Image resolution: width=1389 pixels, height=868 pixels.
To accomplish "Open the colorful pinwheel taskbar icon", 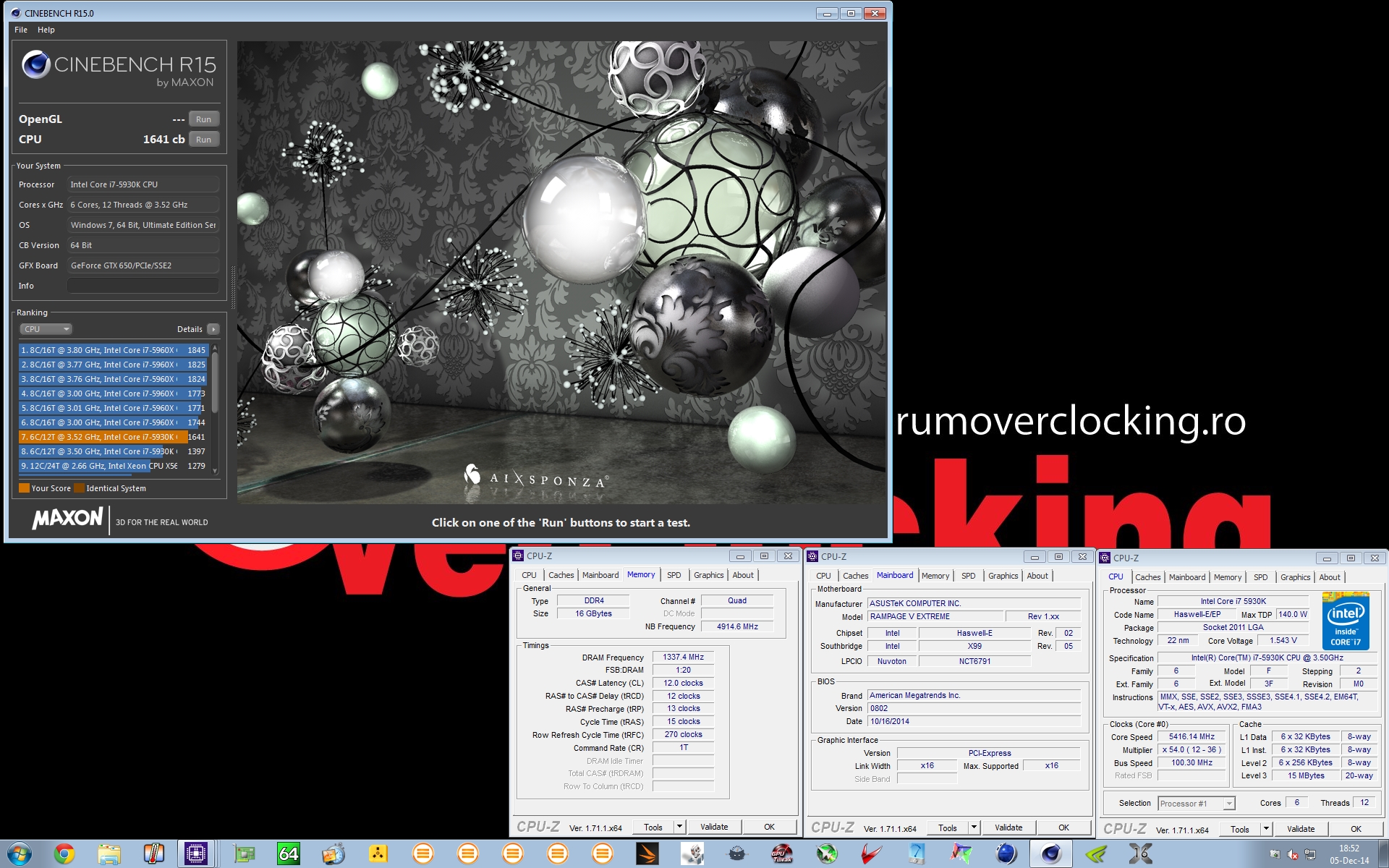I will 961,854.
